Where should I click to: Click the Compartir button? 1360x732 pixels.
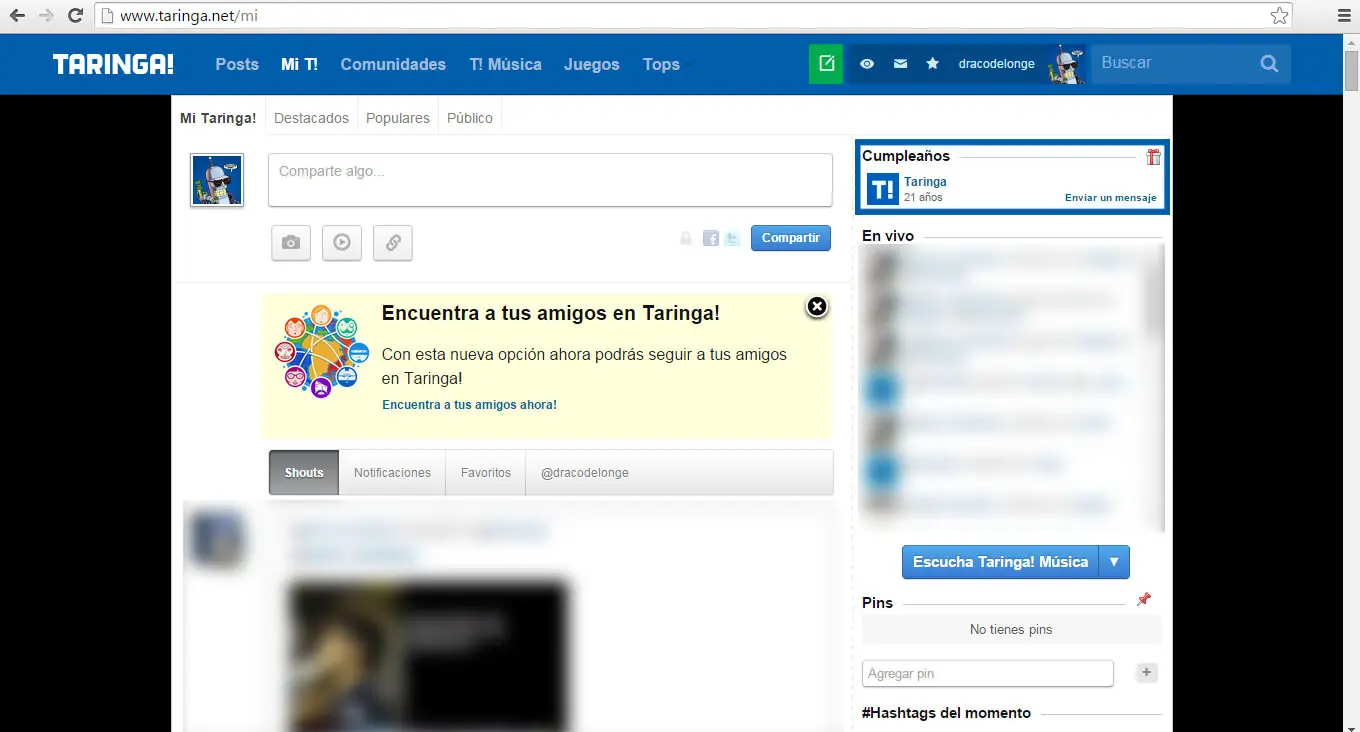click(791, 238)
